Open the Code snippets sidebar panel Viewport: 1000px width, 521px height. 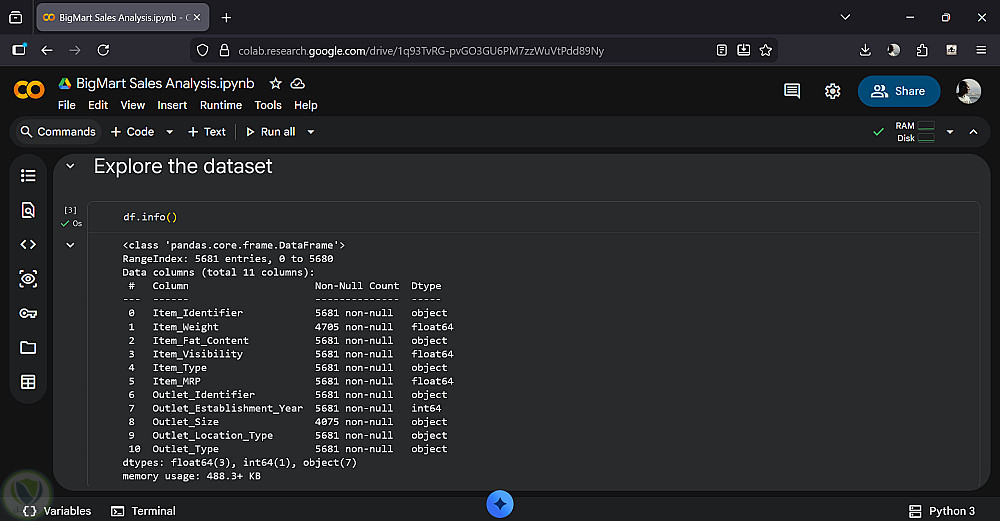click(28, 244)
